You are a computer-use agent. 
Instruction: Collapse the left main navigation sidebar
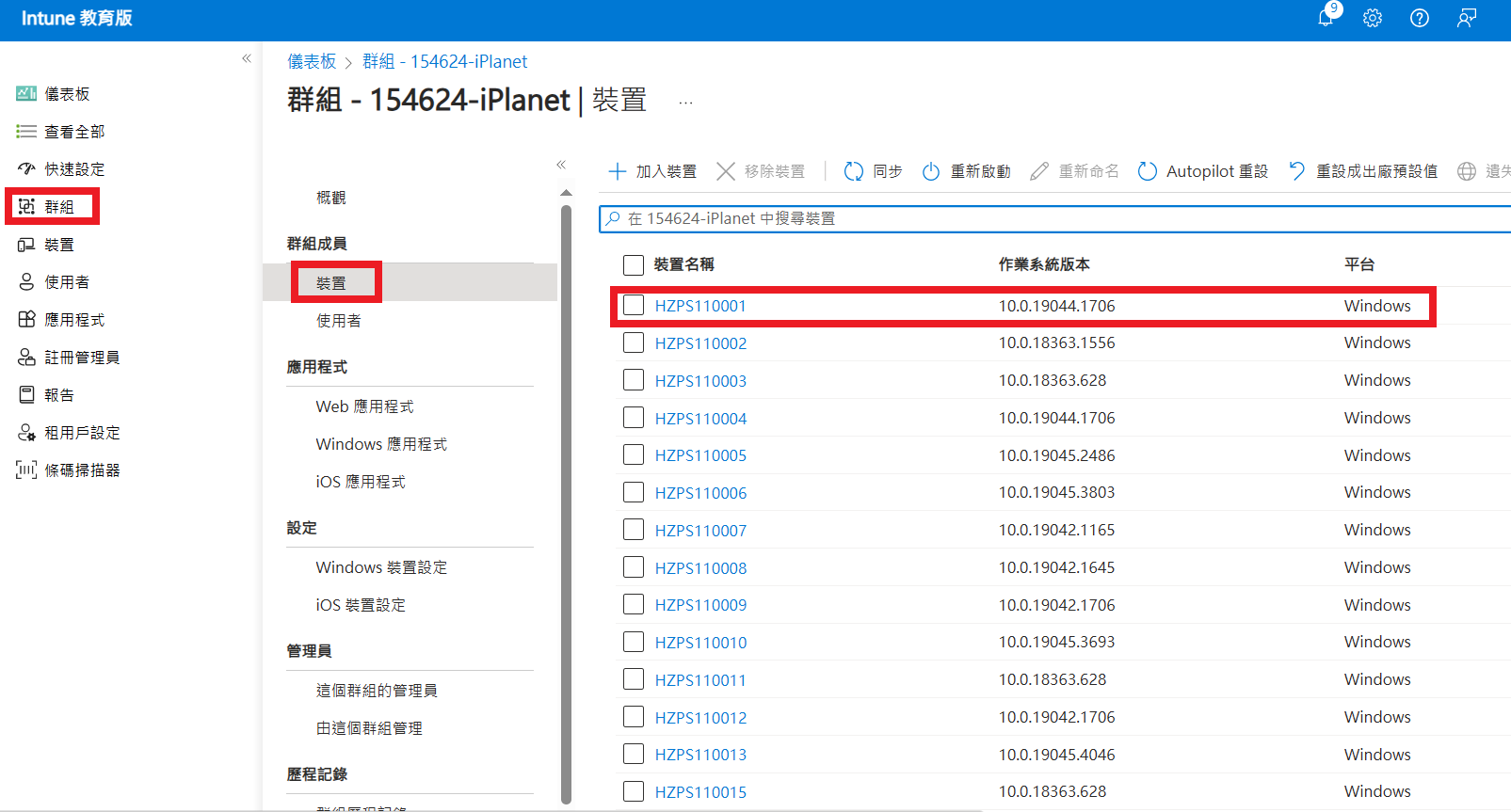click(x=247, y=58)
